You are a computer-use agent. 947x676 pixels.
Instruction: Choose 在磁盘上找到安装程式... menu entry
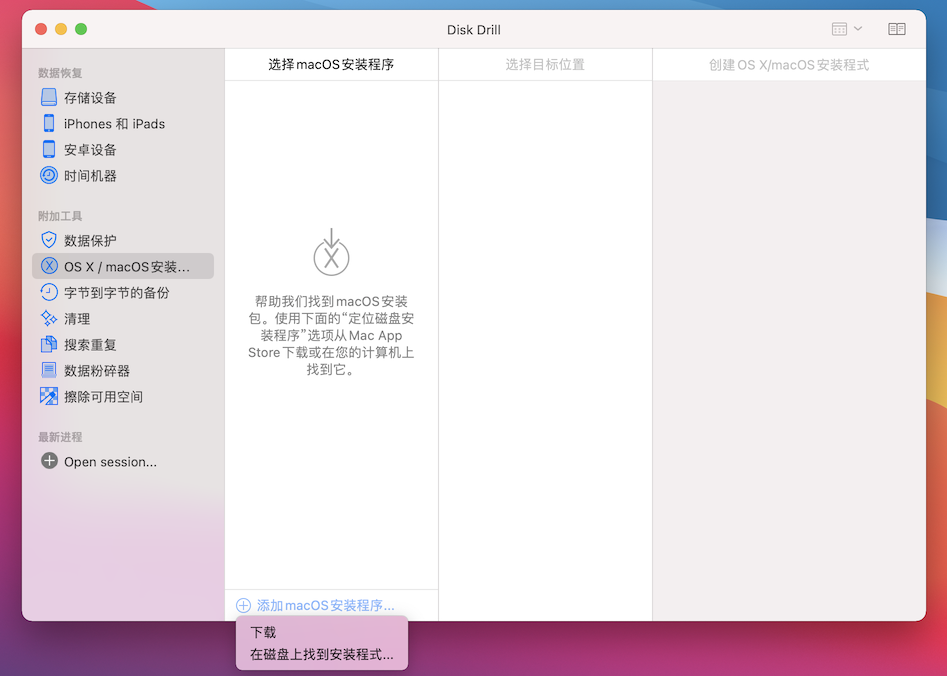coord(321,655)
